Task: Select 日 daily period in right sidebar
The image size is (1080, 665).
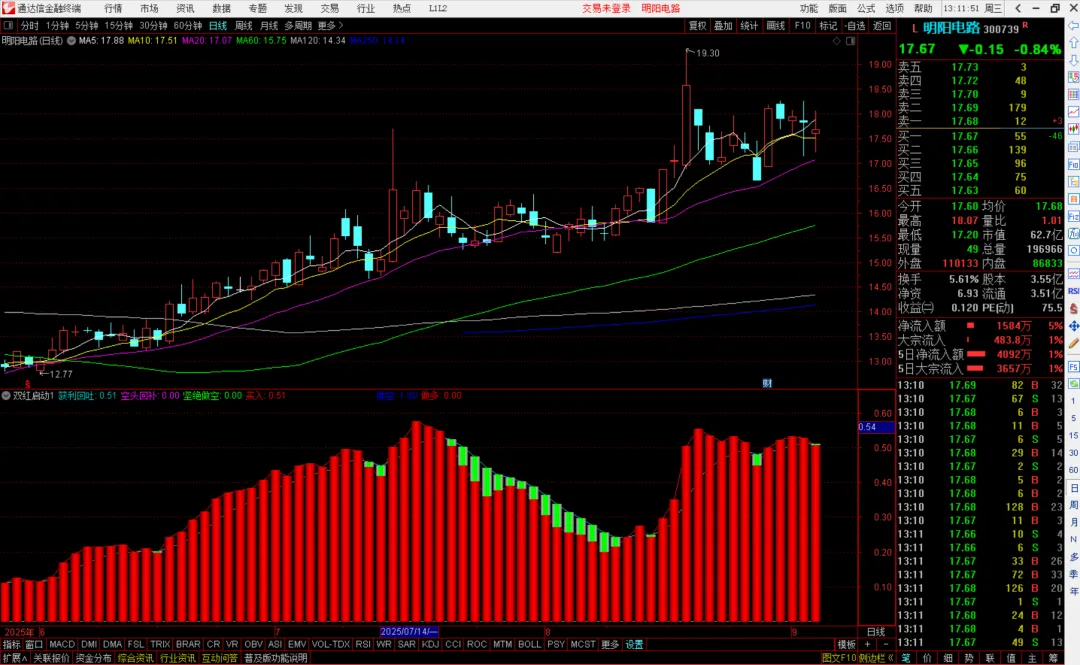Action: click(x=1074, y=488)
